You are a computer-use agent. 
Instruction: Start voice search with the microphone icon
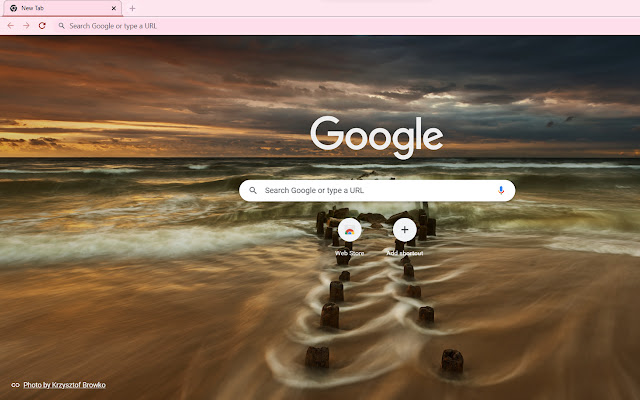(x=501, y=191)
